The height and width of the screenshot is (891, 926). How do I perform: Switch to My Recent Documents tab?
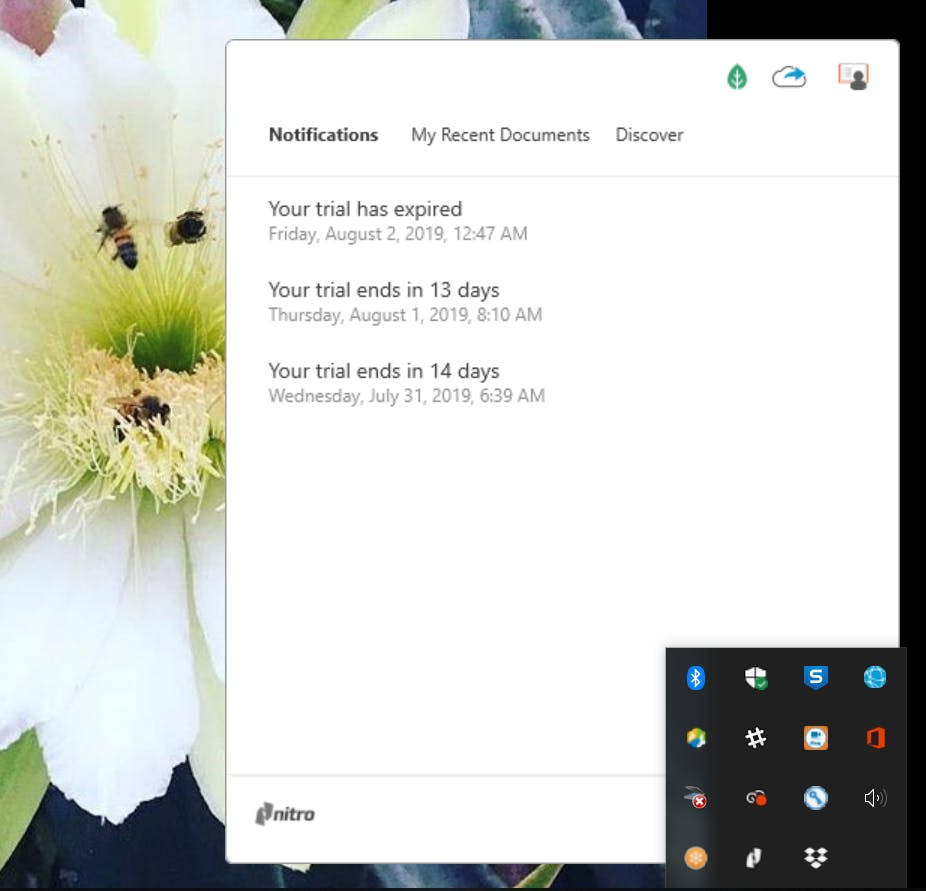pyautogui.click(x=500, y=135)
